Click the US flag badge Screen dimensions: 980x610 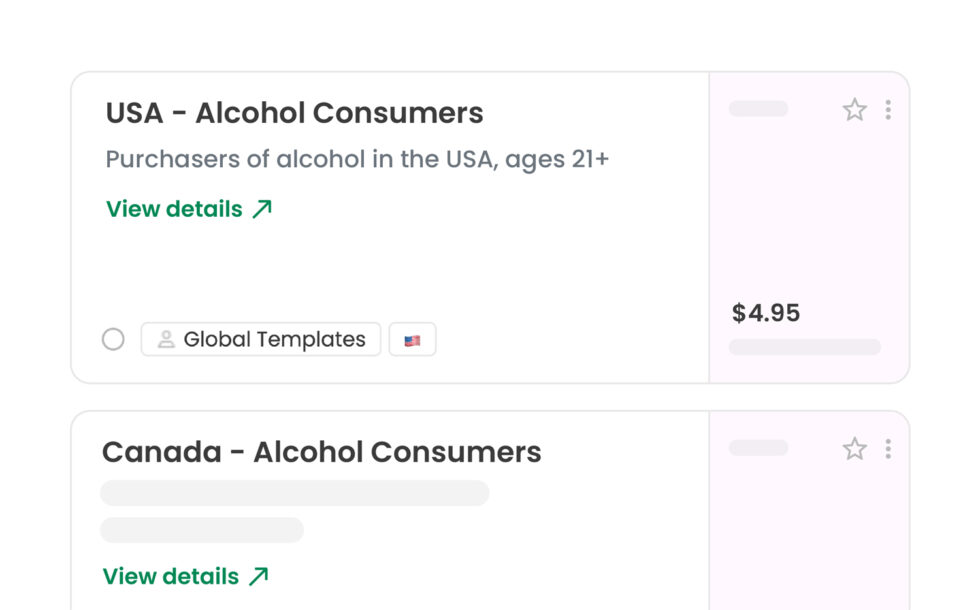point(412,340)
